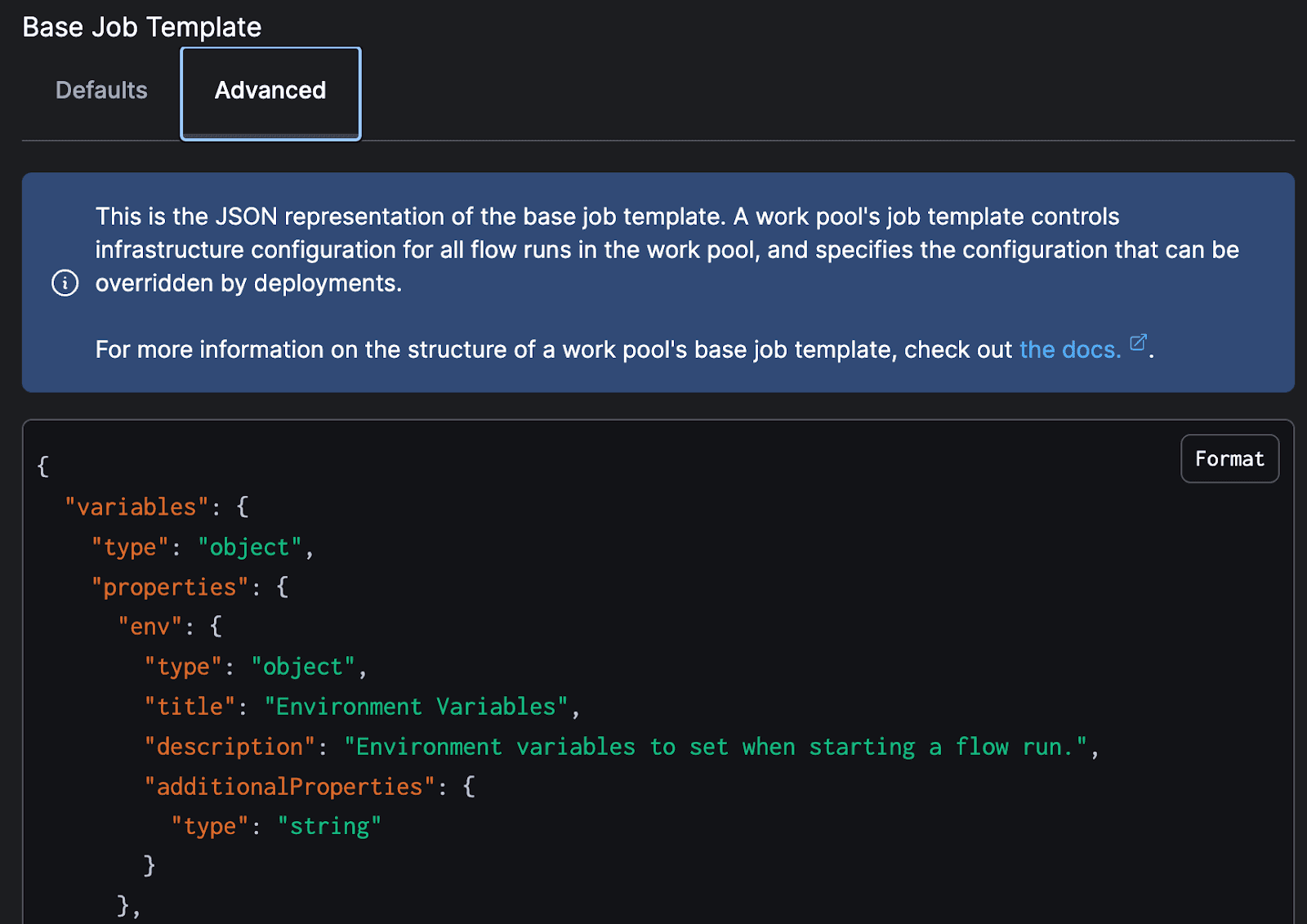Place cursor on the opening brace line
1307x924 pixels.
pyautogui.click(x=43, y=466)
